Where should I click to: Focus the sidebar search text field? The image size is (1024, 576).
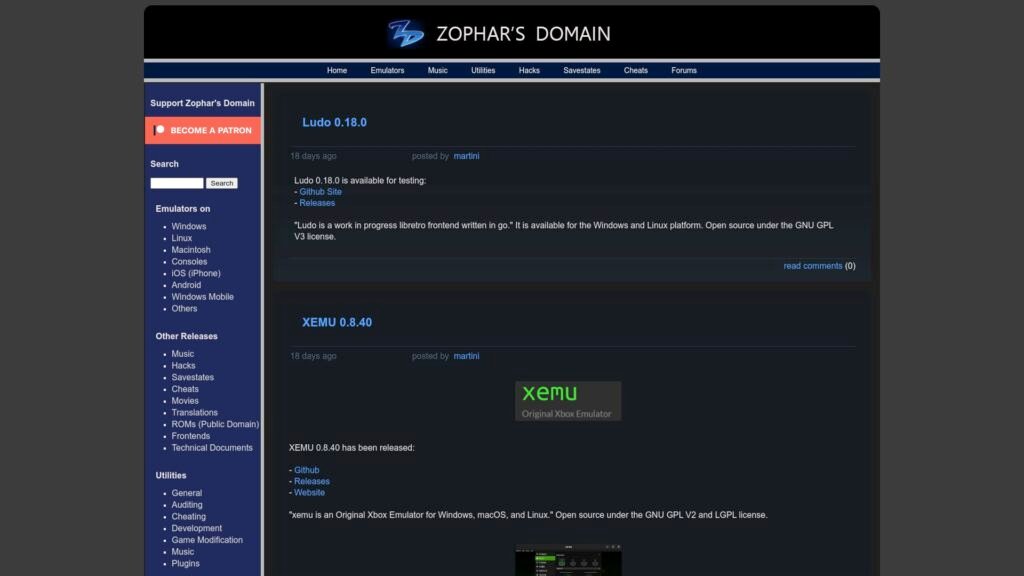coord(177,184)
